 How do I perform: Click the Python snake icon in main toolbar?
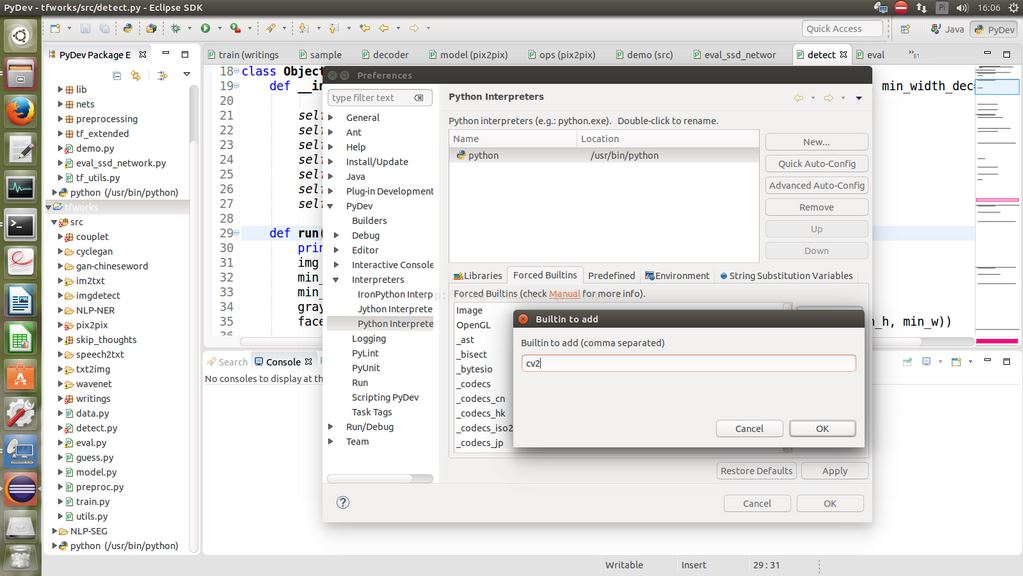coord(128,28)
